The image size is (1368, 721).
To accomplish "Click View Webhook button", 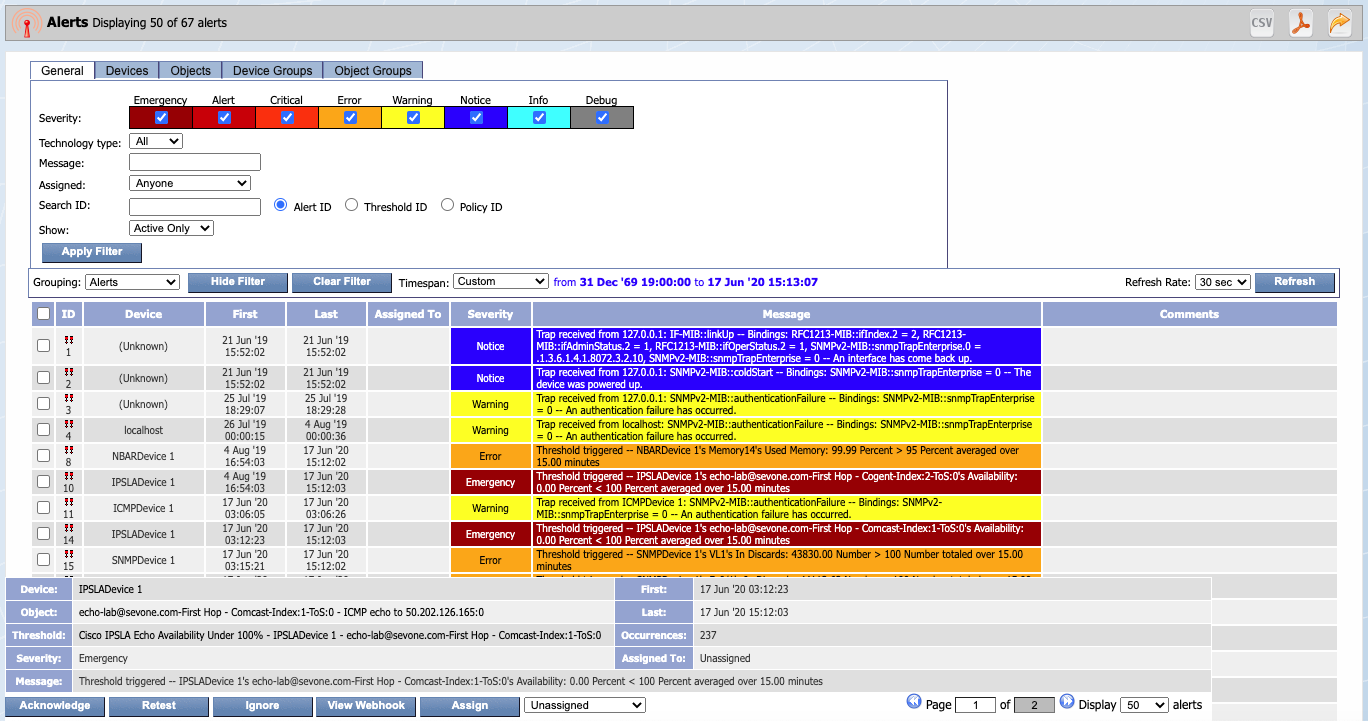I will pos(366,706).
